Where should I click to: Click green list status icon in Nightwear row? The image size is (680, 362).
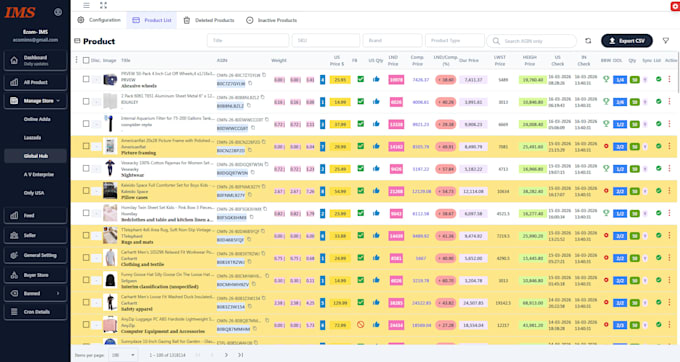[x=658, y=168]
